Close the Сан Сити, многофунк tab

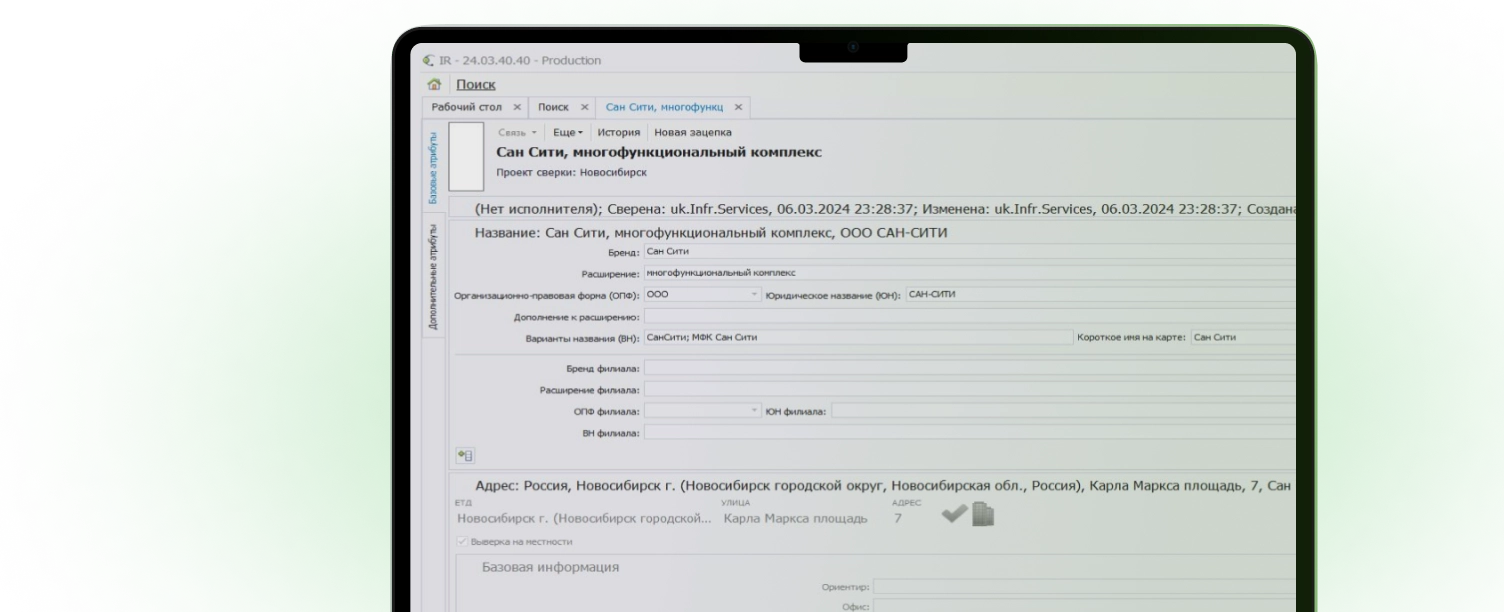coord(738,107)
